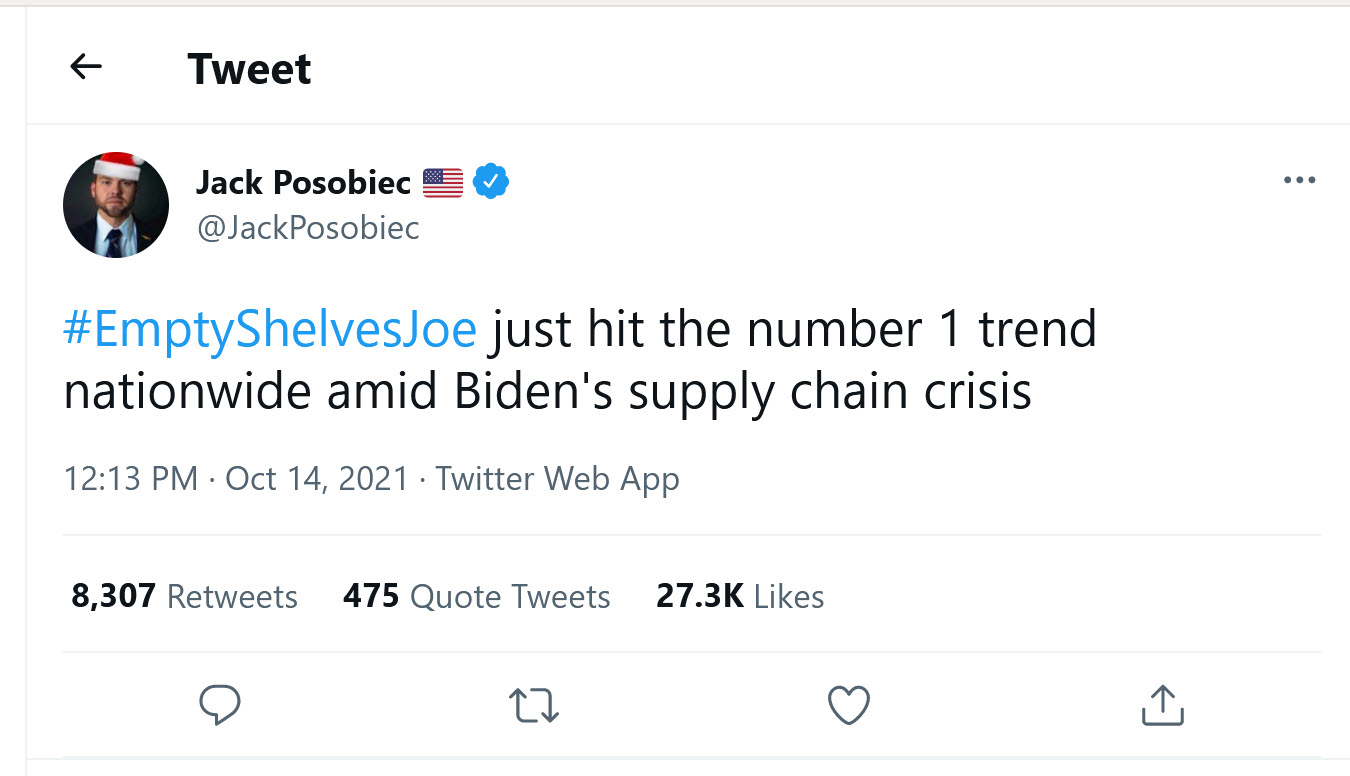
Task: Share the tweet via upload icon
Action: (1162, 705)
